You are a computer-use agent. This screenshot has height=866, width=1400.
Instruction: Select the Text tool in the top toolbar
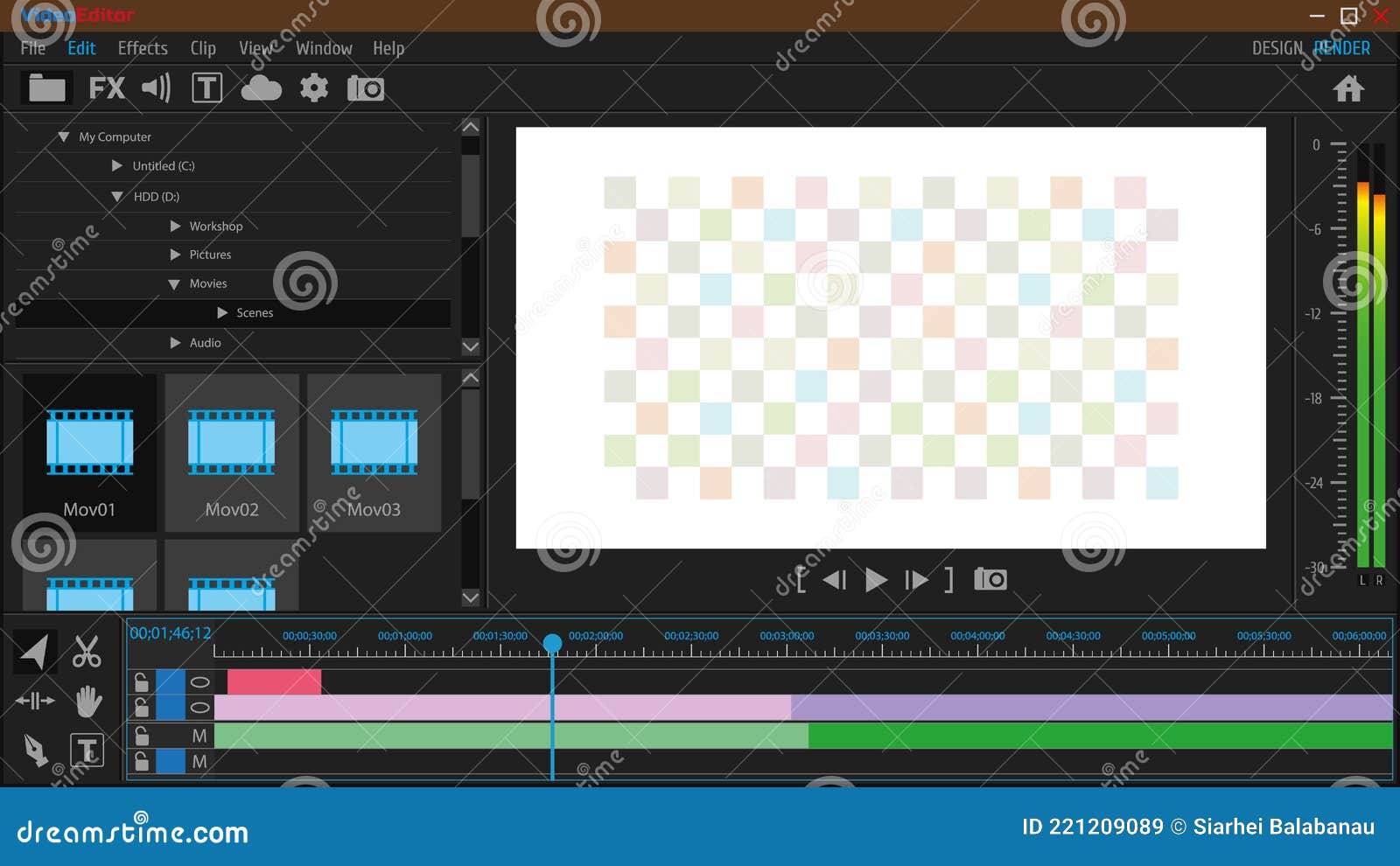206,87
